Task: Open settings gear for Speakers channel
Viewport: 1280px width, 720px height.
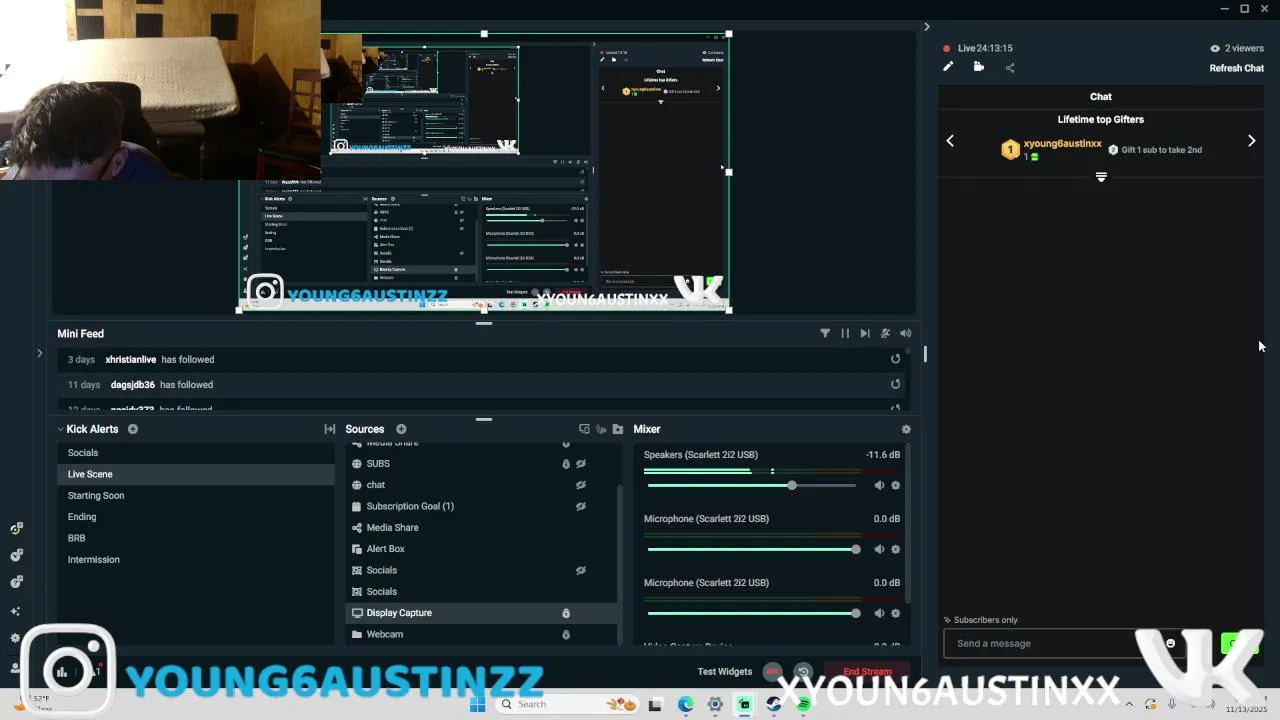Action: tap(895, 485)
